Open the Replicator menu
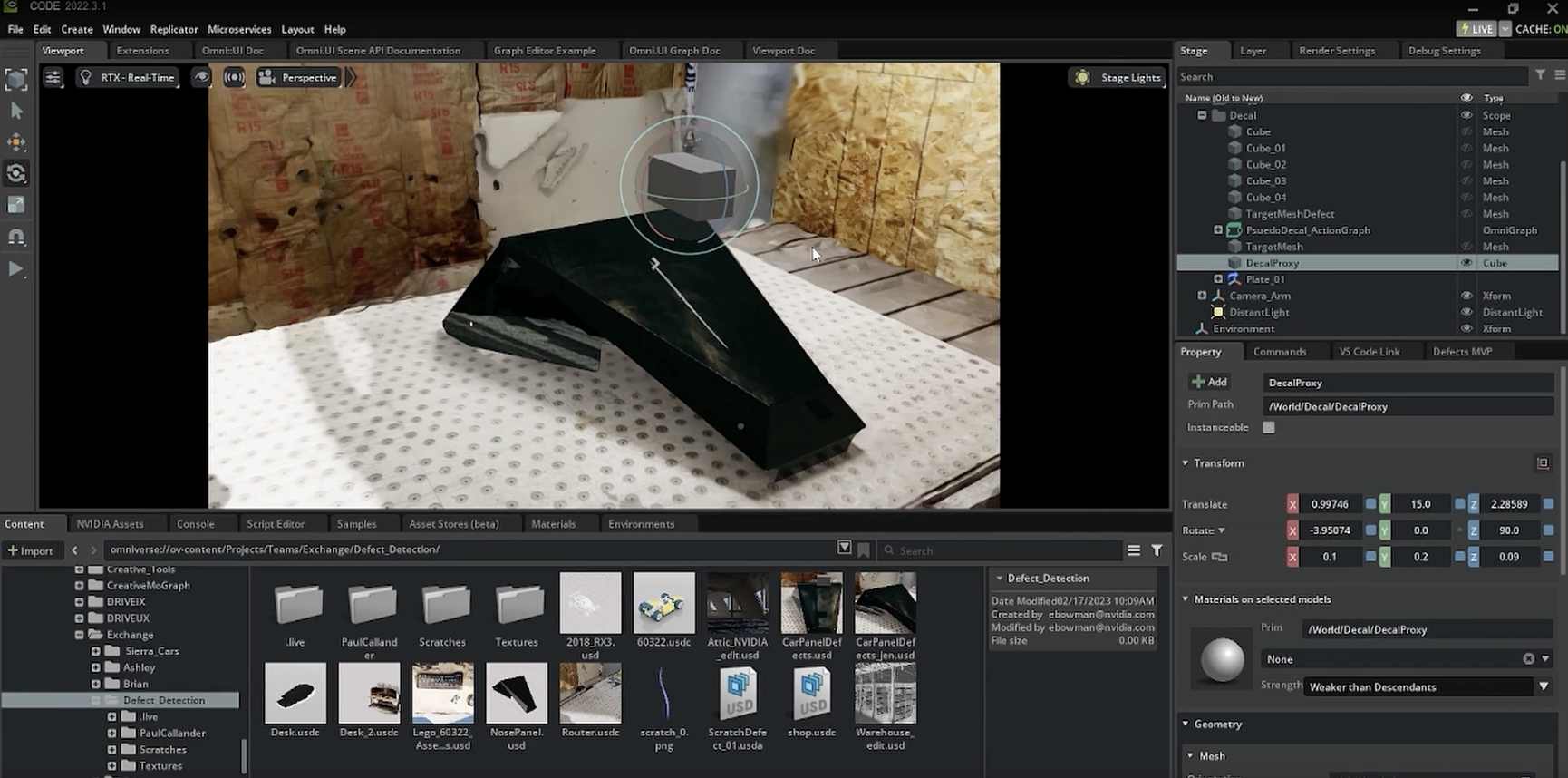This screenshot has height=778, width=1568. pos(174,29)
